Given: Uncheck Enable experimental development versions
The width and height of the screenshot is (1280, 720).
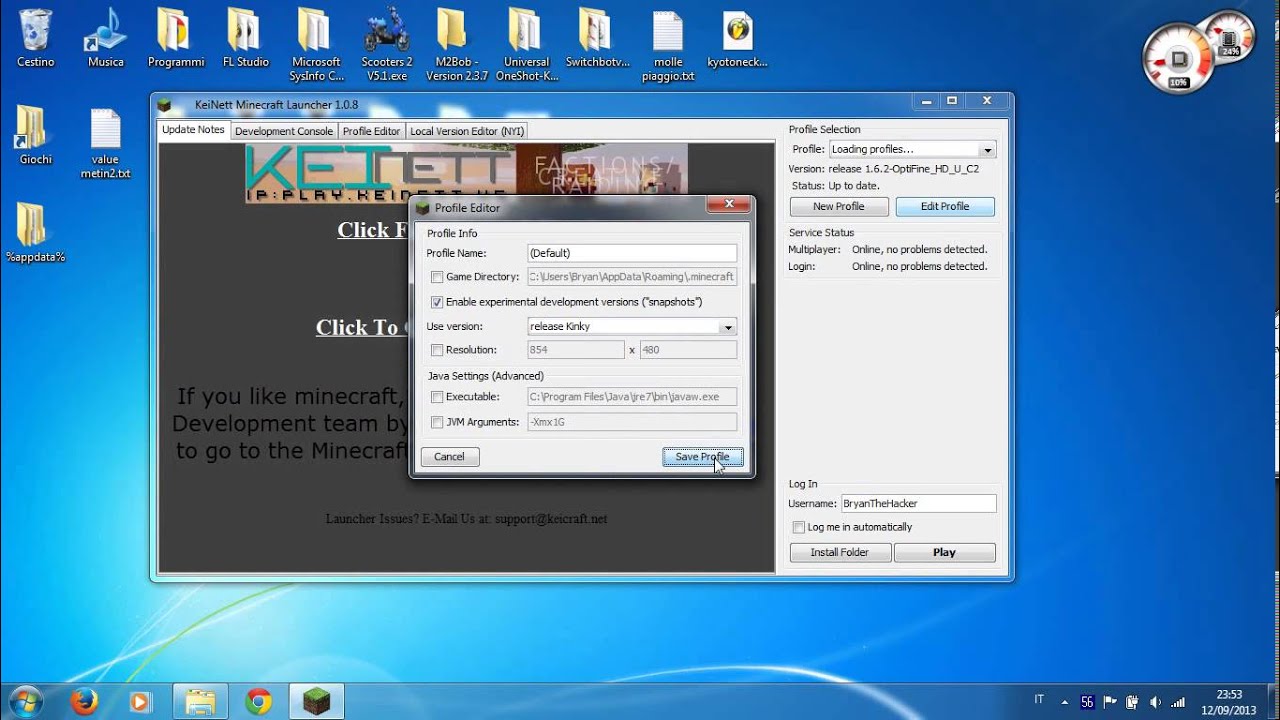Looking at the screenshot, I should tap(437, 302).
